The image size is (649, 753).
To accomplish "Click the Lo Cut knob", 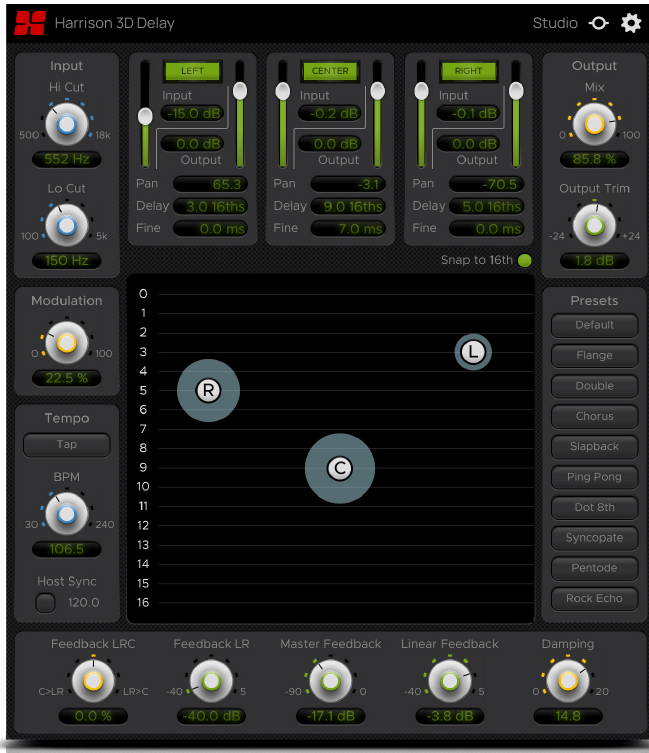I will coord(67,226).
